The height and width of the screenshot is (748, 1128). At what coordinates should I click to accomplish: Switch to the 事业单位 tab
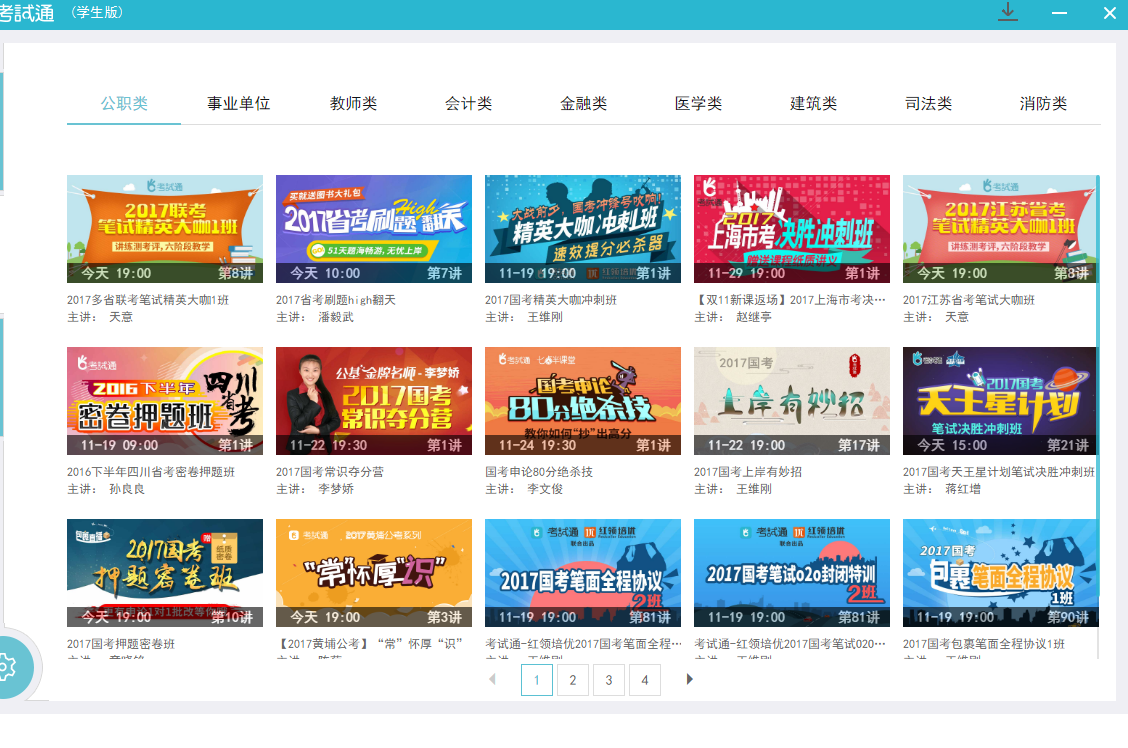(239, 104)
